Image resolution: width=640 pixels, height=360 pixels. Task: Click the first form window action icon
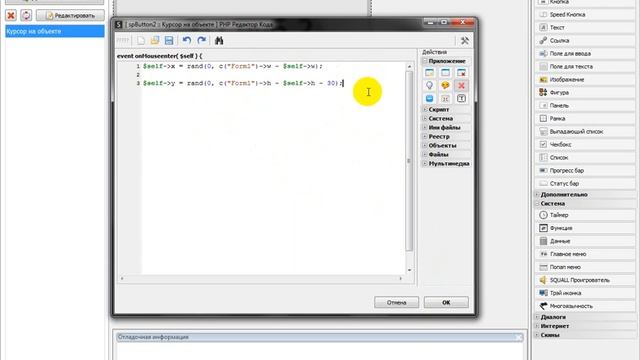429,73
